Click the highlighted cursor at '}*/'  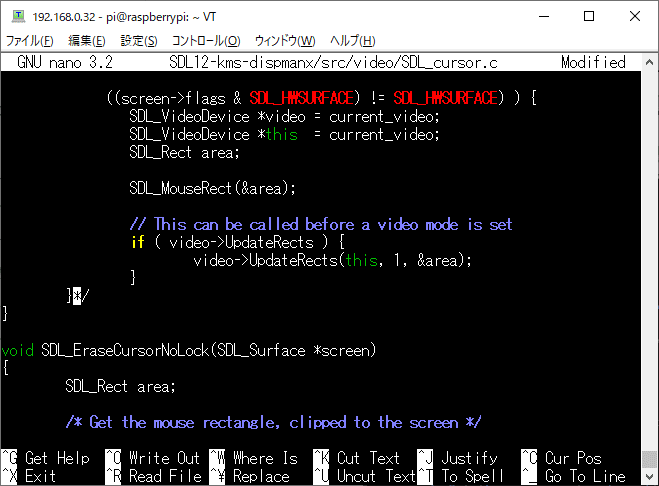coord(77,296)
